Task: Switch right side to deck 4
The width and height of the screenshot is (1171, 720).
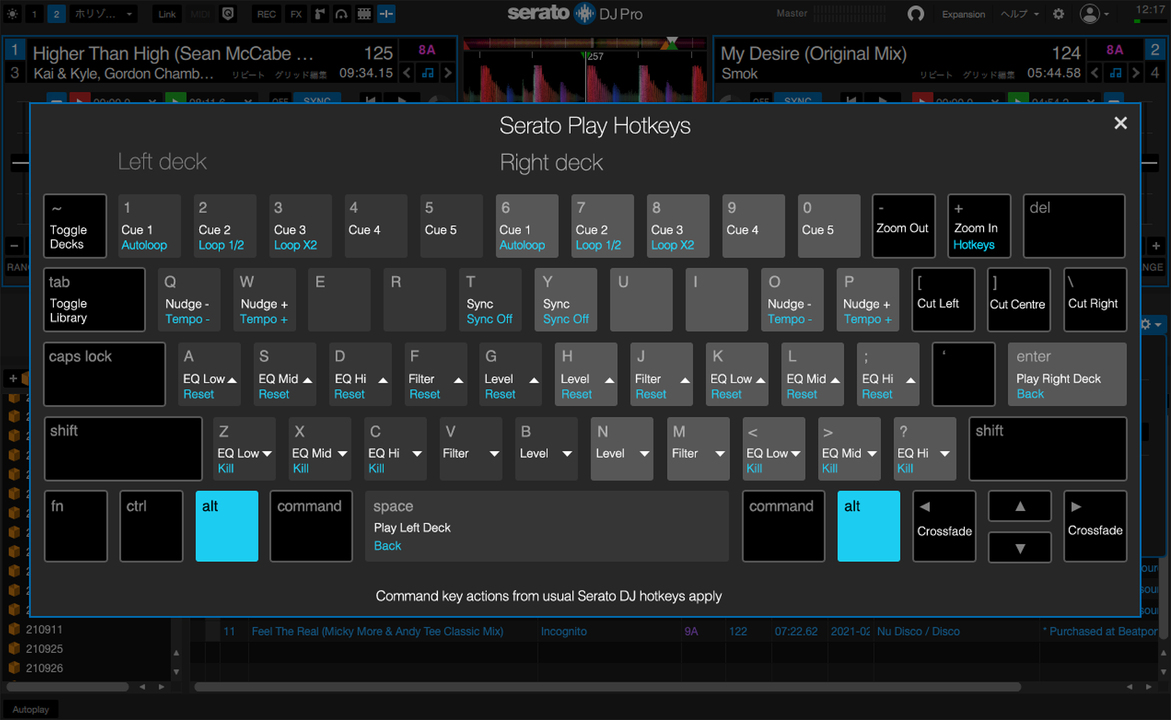Action: click(1155, 72)
